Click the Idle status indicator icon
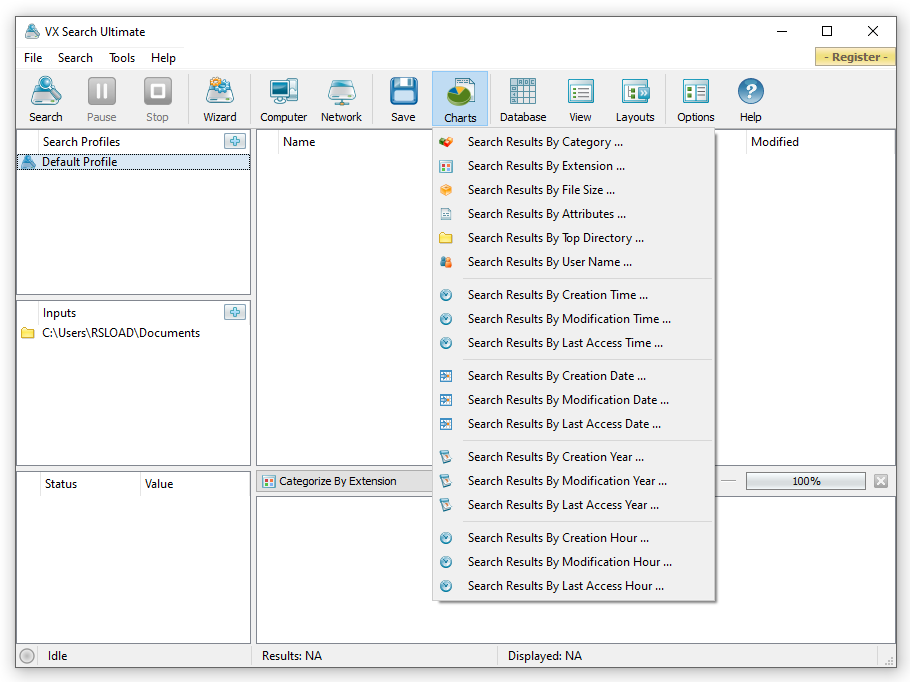Viewport: 910px width, 682px height. point(27,656)
